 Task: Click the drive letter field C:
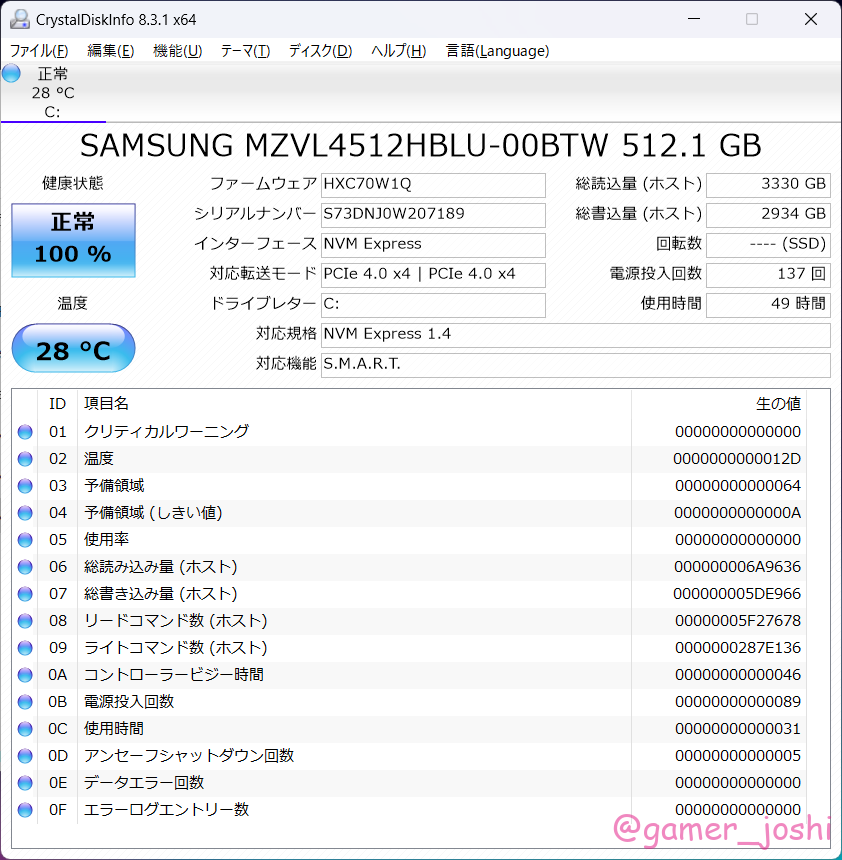[433, 305]
